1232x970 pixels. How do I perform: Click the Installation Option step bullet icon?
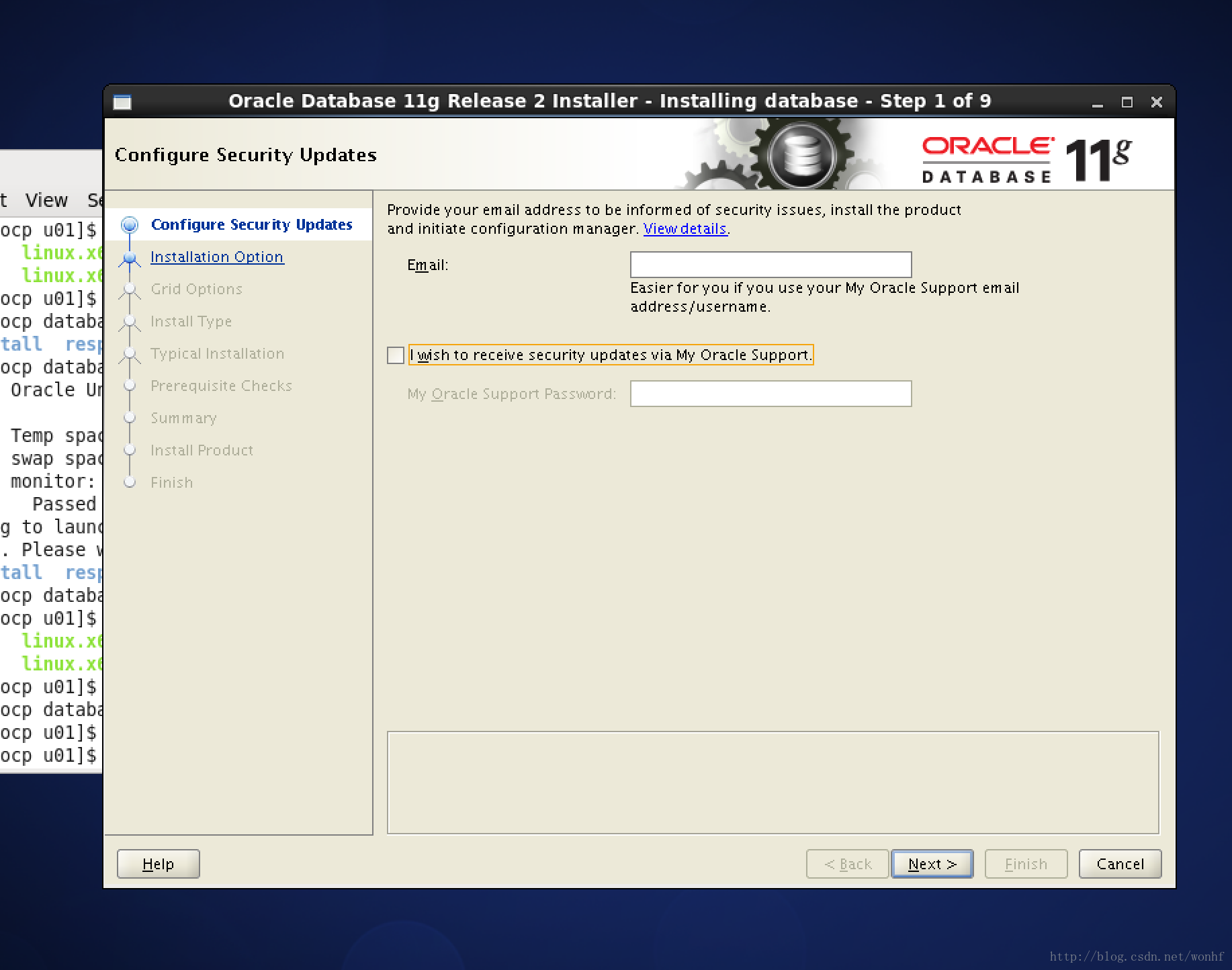(130, 257)
